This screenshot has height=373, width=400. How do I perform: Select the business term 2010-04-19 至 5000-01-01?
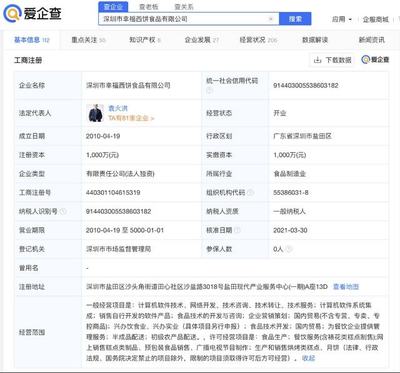tap(125, 230)
